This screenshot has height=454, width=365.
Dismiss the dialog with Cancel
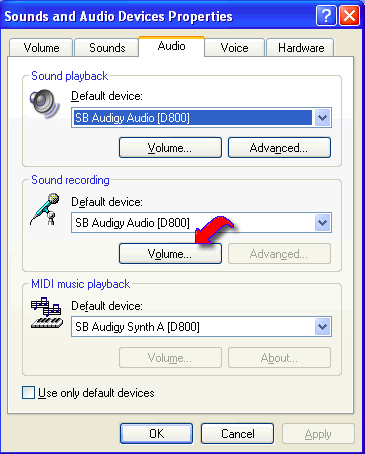[x=237, y=434]
